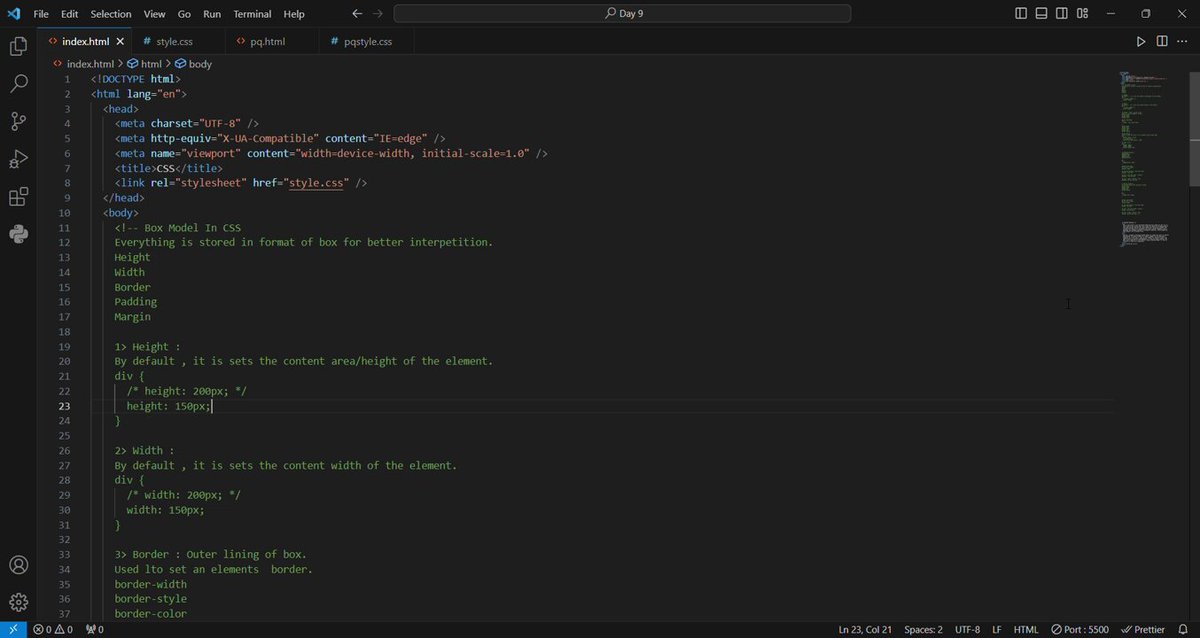Open Go to Line via Ln 23, Col 21

pyautogui.click(x=867, y=629)
